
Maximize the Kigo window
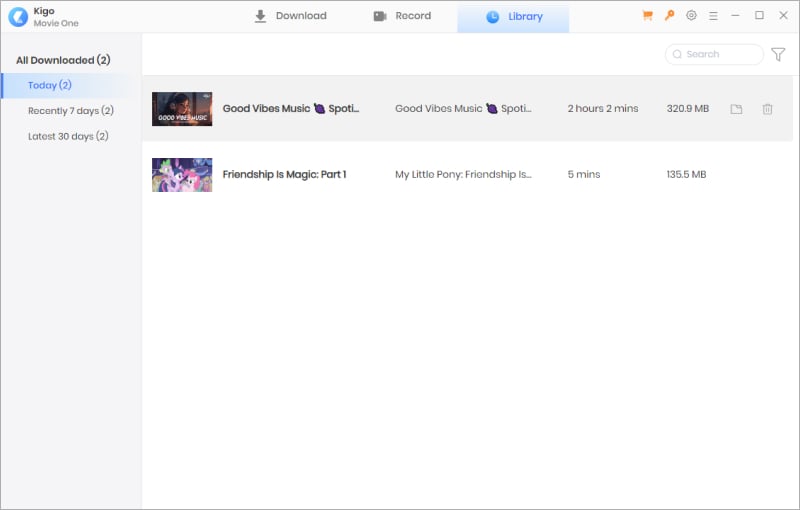pos(759,16)
